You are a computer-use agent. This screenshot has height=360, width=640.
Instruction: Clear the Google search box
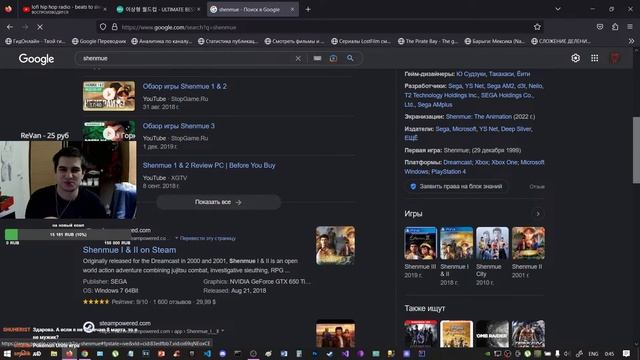(298, 58)
